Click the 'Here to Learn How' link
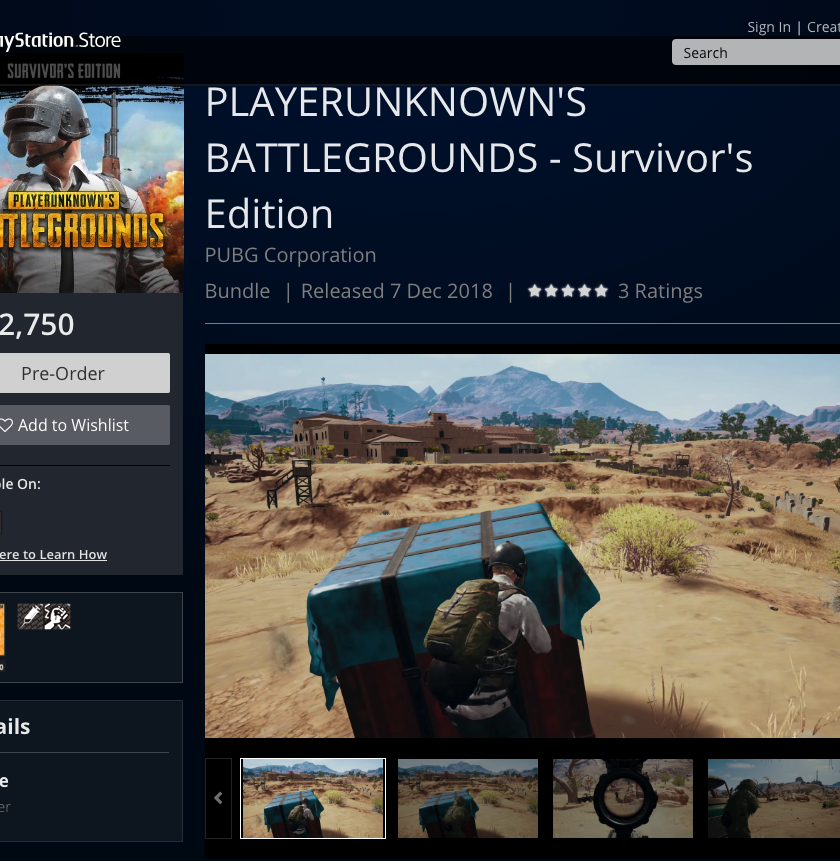Viewport: 840px width, 861px height. [53, 554]
